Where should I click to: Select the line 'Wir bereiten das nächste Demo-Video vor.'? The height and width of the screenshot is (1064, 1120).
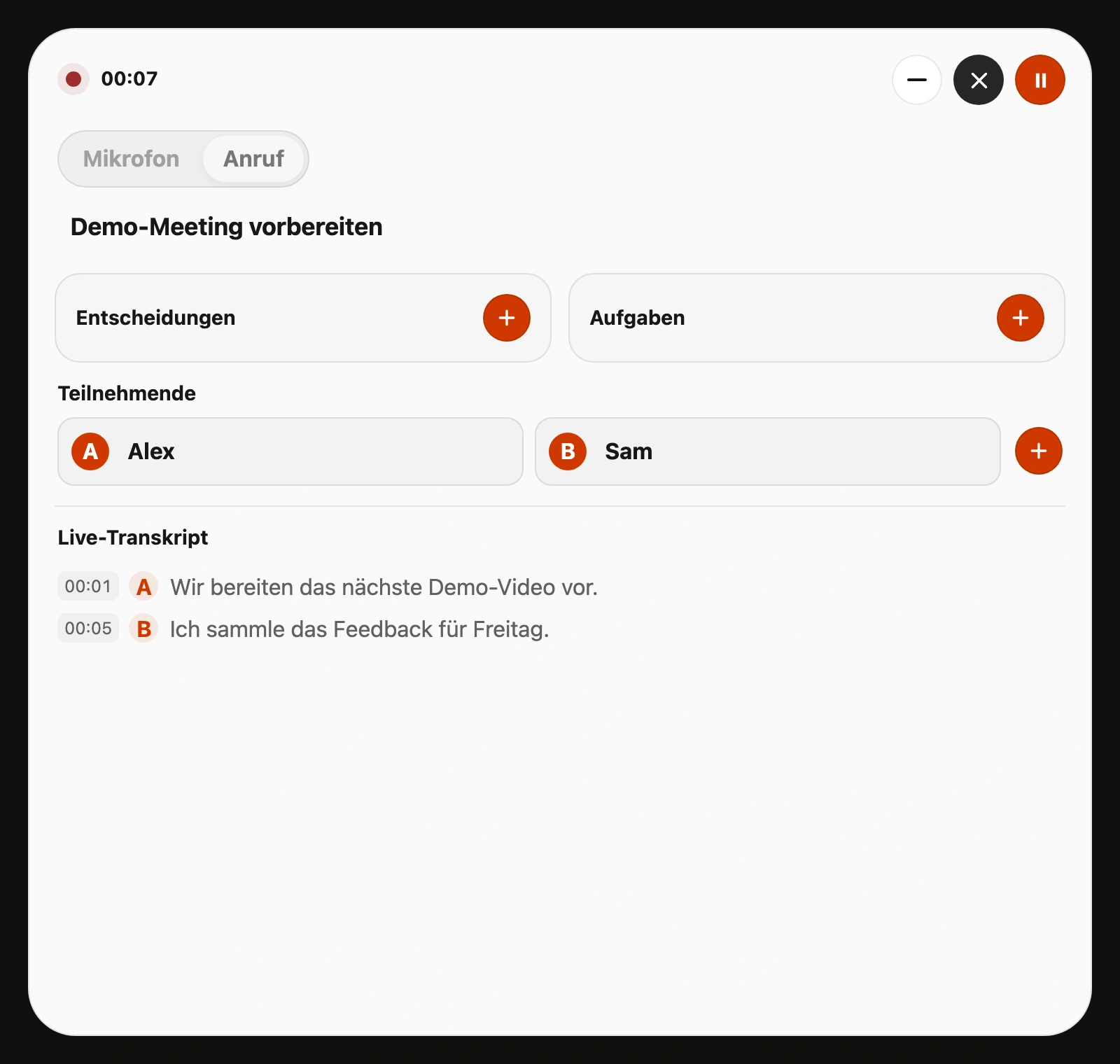click(x=384, y=587)
